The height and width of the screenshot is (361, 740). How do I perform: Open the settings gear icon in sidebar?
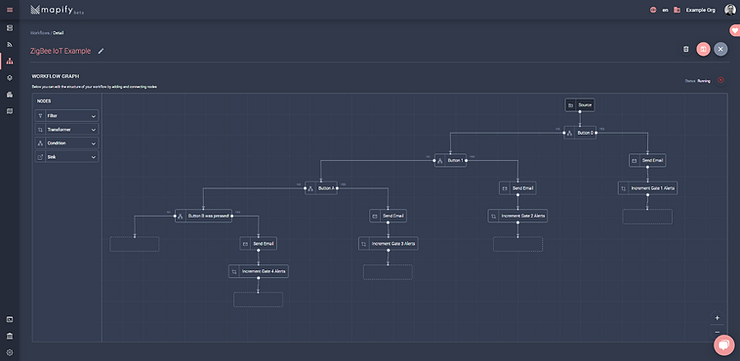[10, 353]
